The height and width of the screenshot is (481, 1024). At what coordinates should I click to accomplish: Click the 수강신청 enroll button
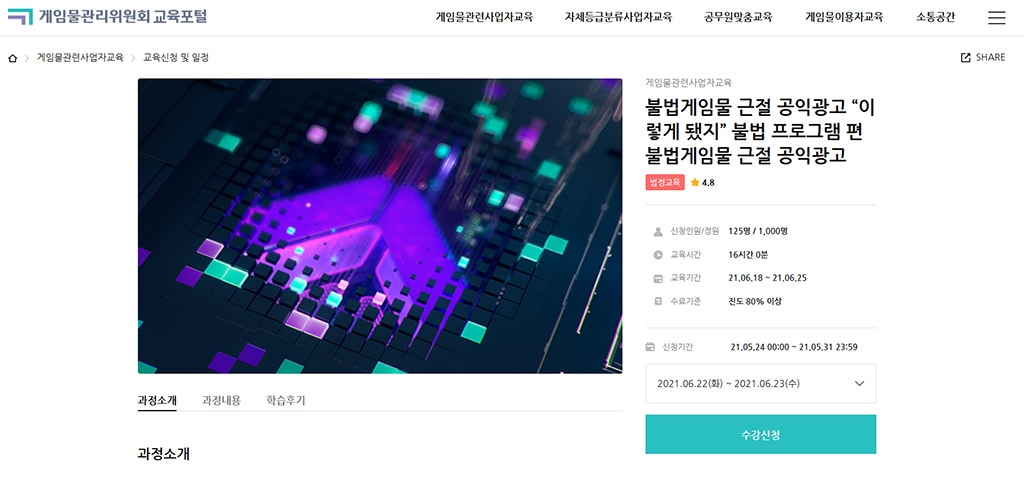tap(761, 435)
